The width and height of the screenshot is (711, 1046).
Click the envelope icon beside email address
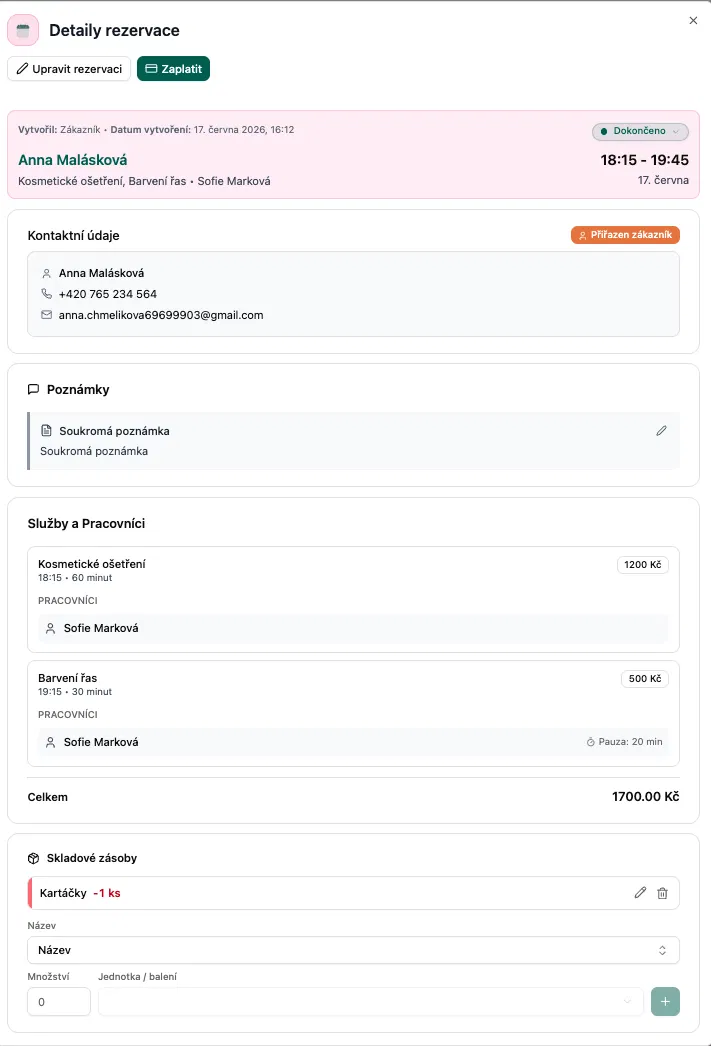(x=46, y=315)
